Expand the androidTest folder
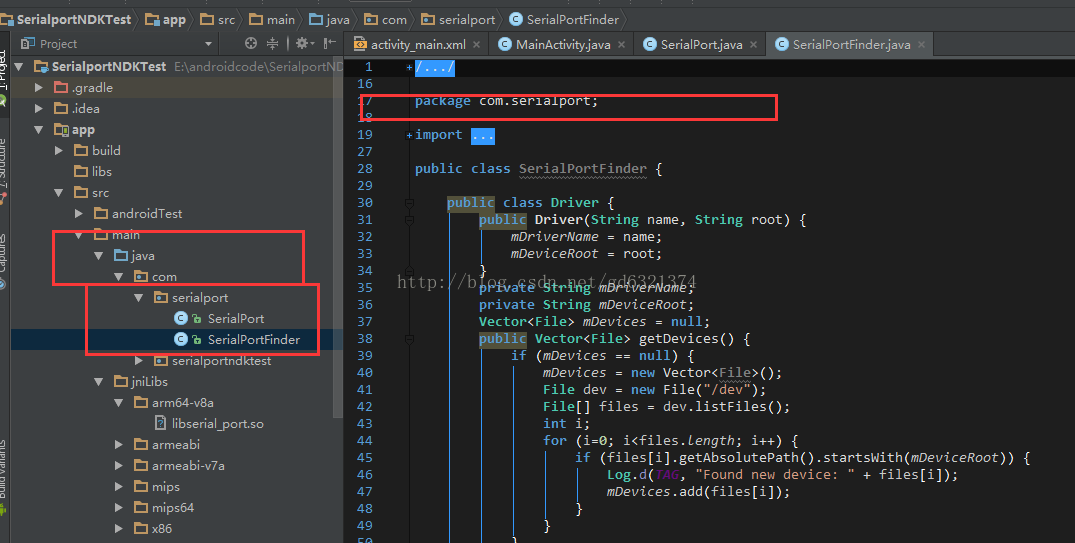Viewport: 1075px width, 543px height. [x=79, y=214]
